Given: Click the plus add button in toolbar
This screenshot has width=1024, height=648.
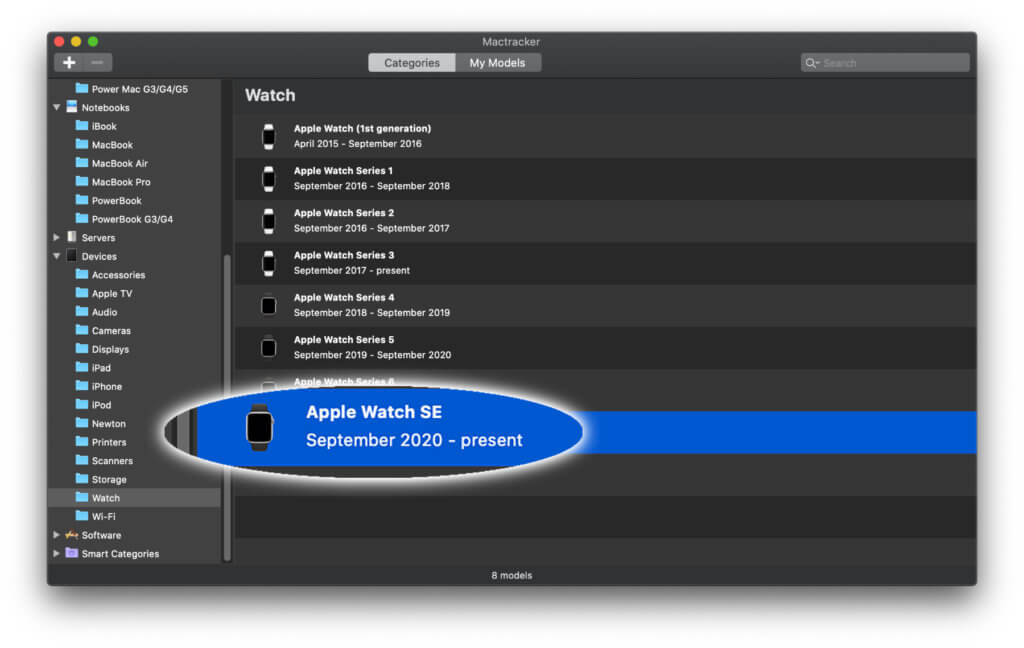Looking at the screenshot, I should click(69, 63).
